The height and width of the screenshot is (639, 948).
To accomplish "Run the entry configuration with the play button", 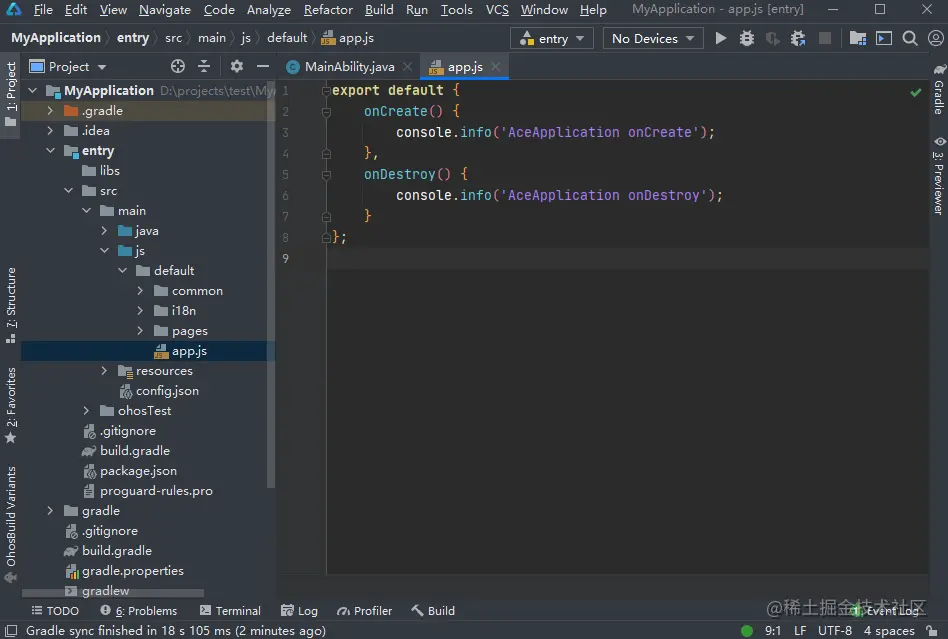I will click(721, 38).
